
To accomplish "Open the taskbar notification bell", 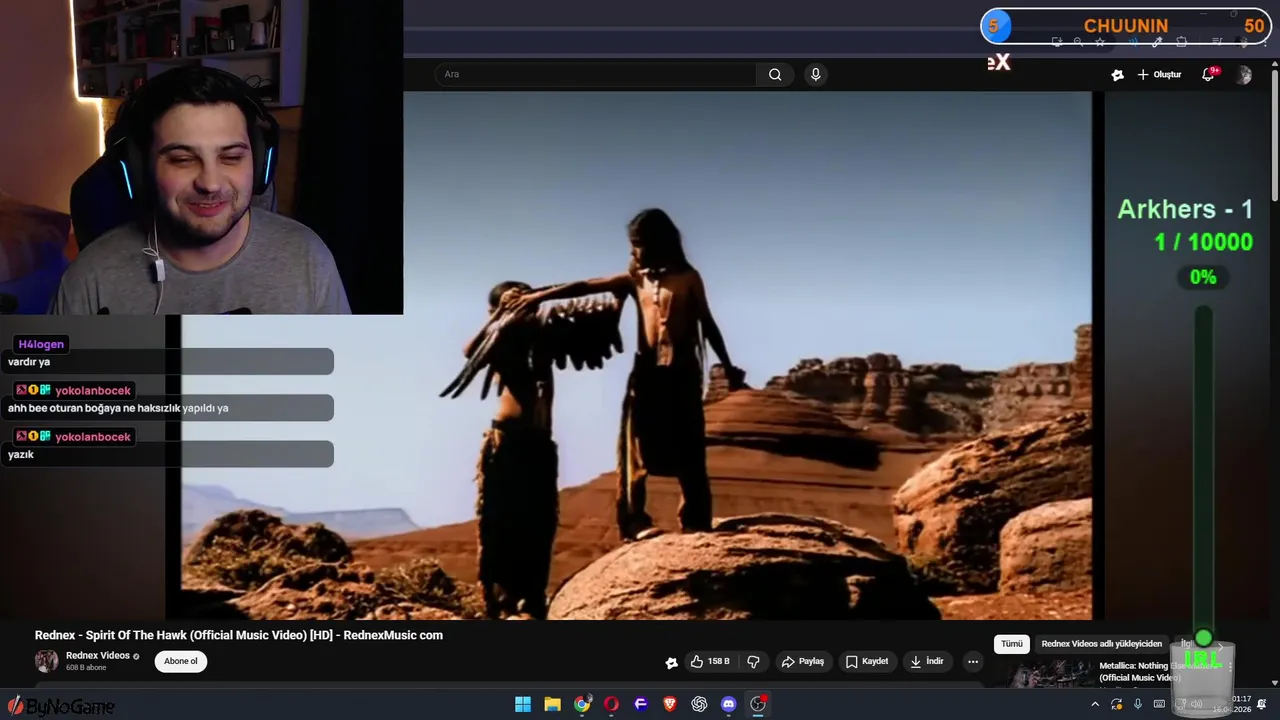I will (x=1262, y=704).
